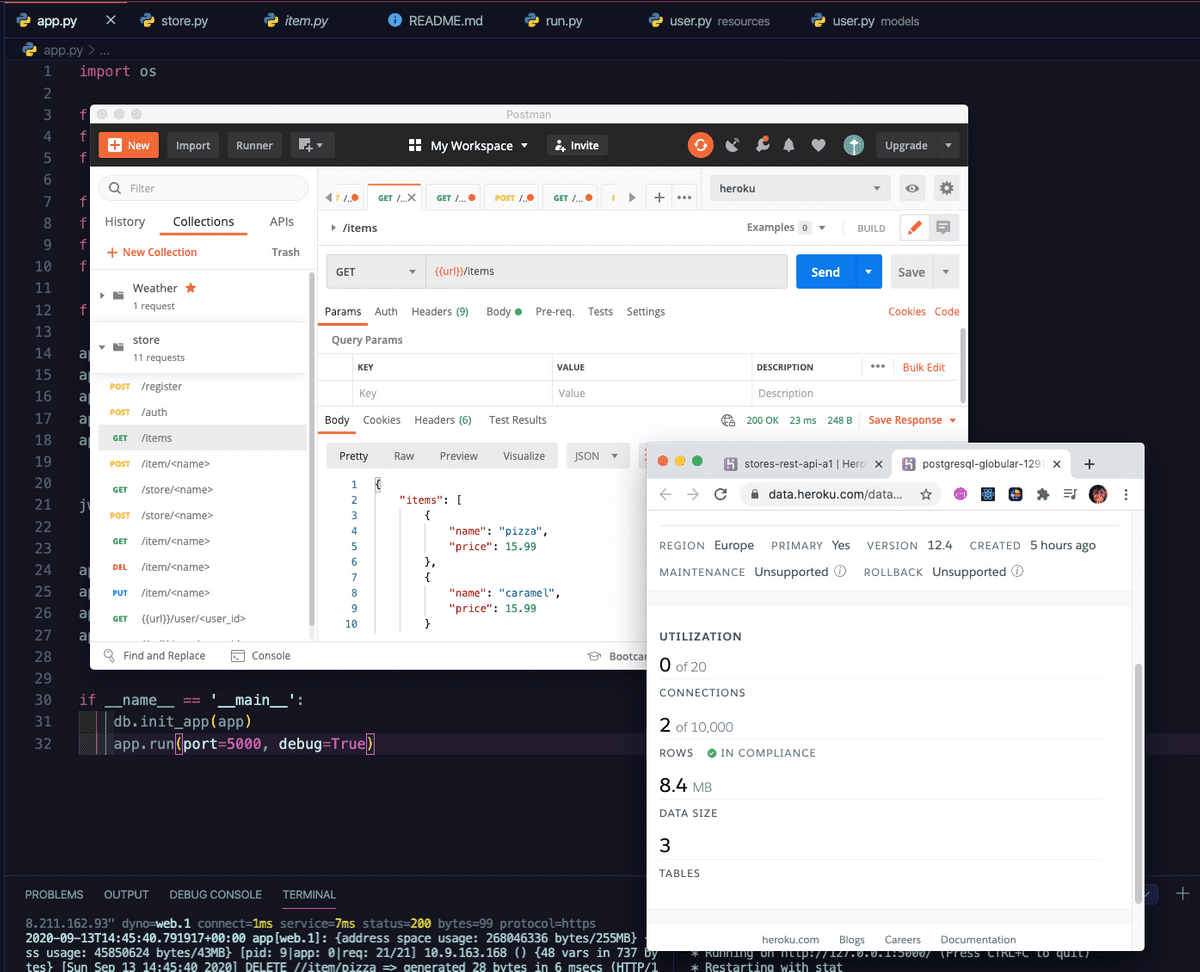Image resolution: width=1200 pixels, height=972 pixels.
Task: Bookmark the page with the star icon
Action: coord(926,494)
